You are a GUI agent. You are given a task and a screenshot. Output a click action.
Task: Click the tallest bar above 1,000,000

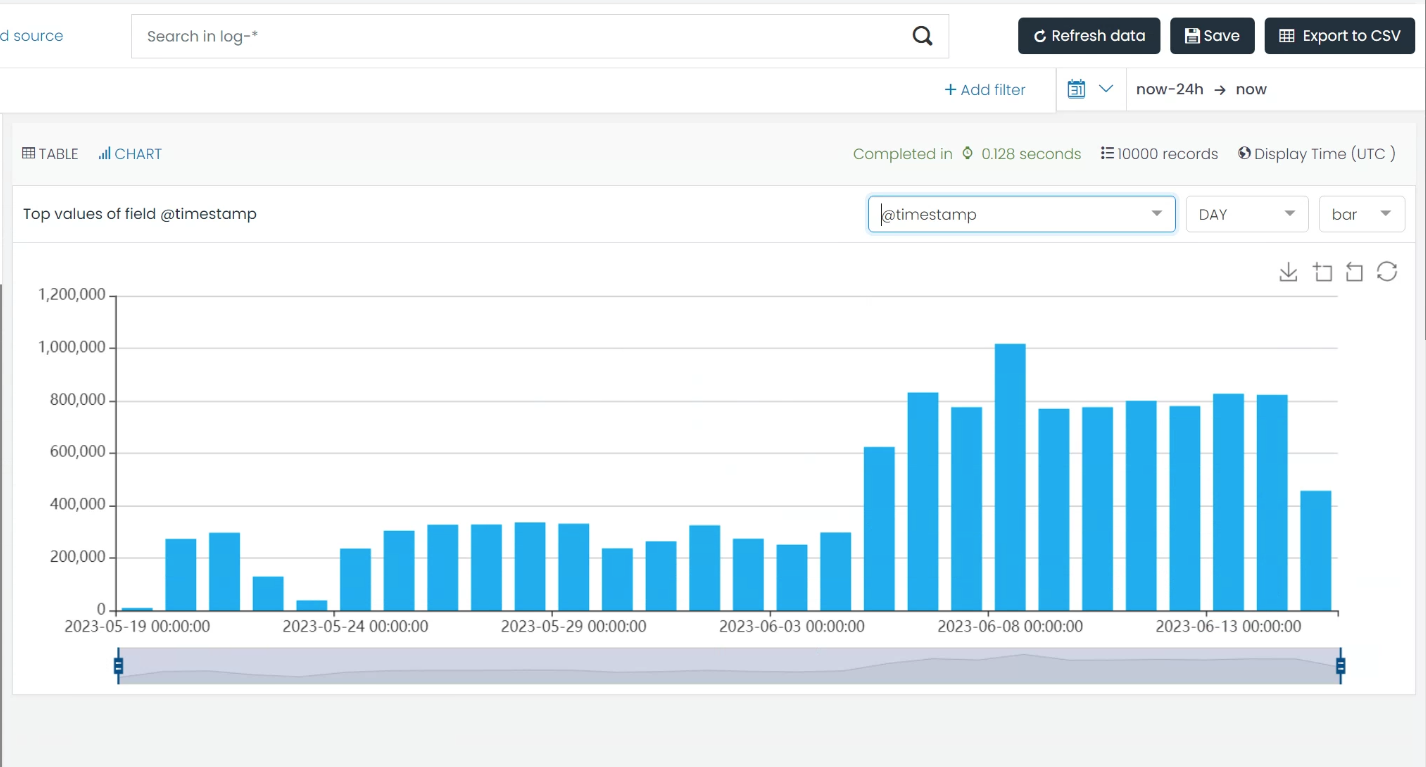tap(1010, 477)
